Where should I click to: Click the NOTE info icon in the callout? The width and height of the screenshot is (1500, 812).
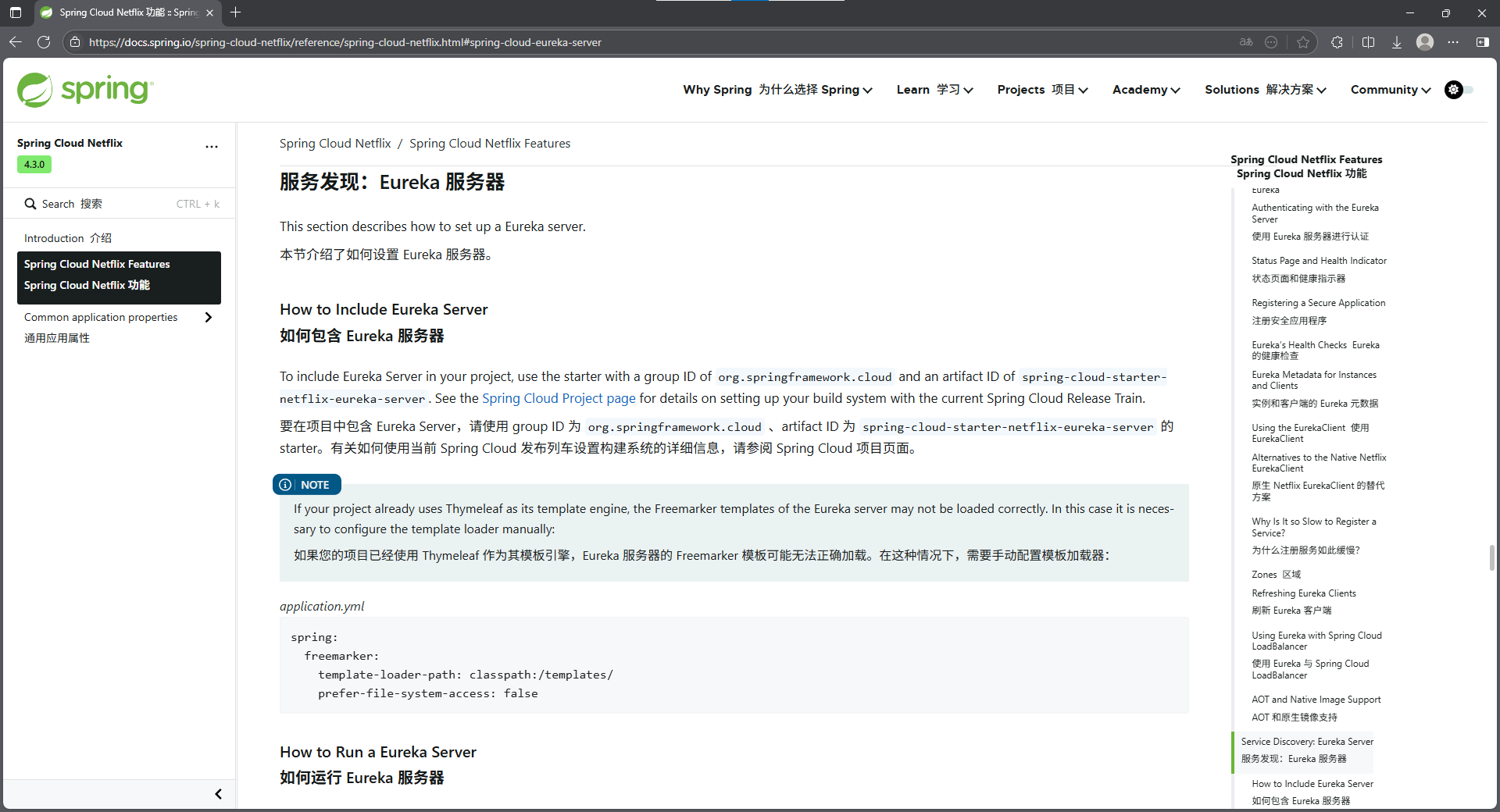click(x=285, y=484)
